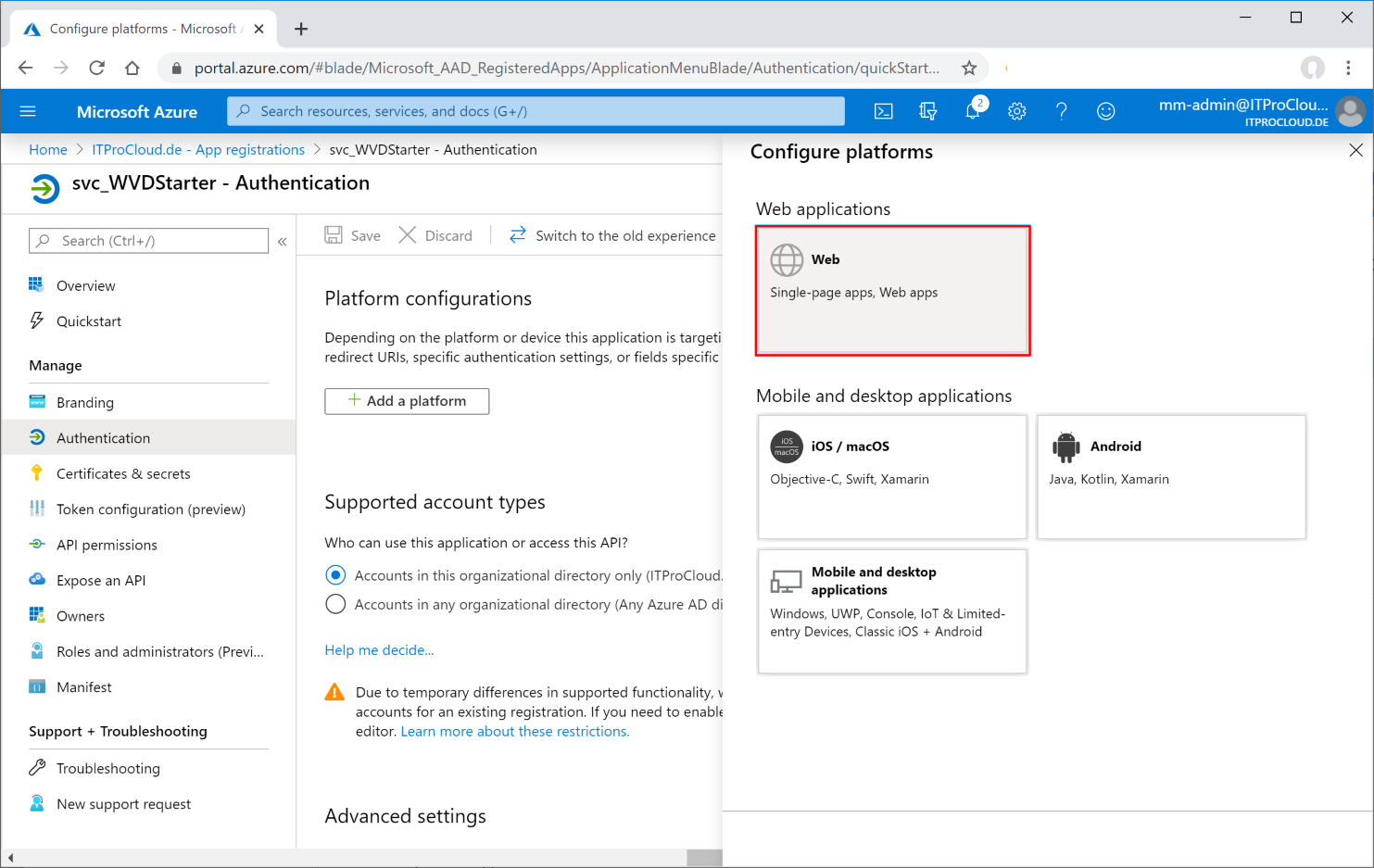Select accounts in this organizational directory only
Screen dimensions: 1374x868
click(x=335, y=575)
